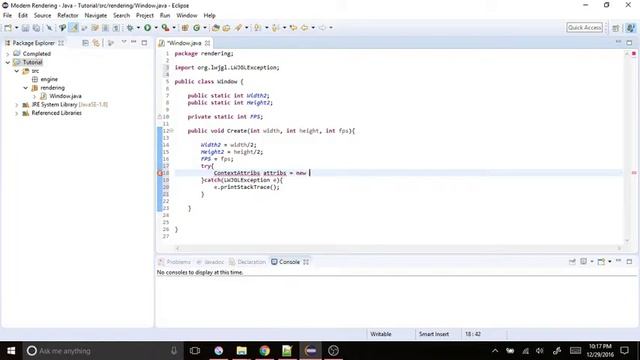Collapse the Tutorial project node
The image size is (640, 360).
pos(7,62)
